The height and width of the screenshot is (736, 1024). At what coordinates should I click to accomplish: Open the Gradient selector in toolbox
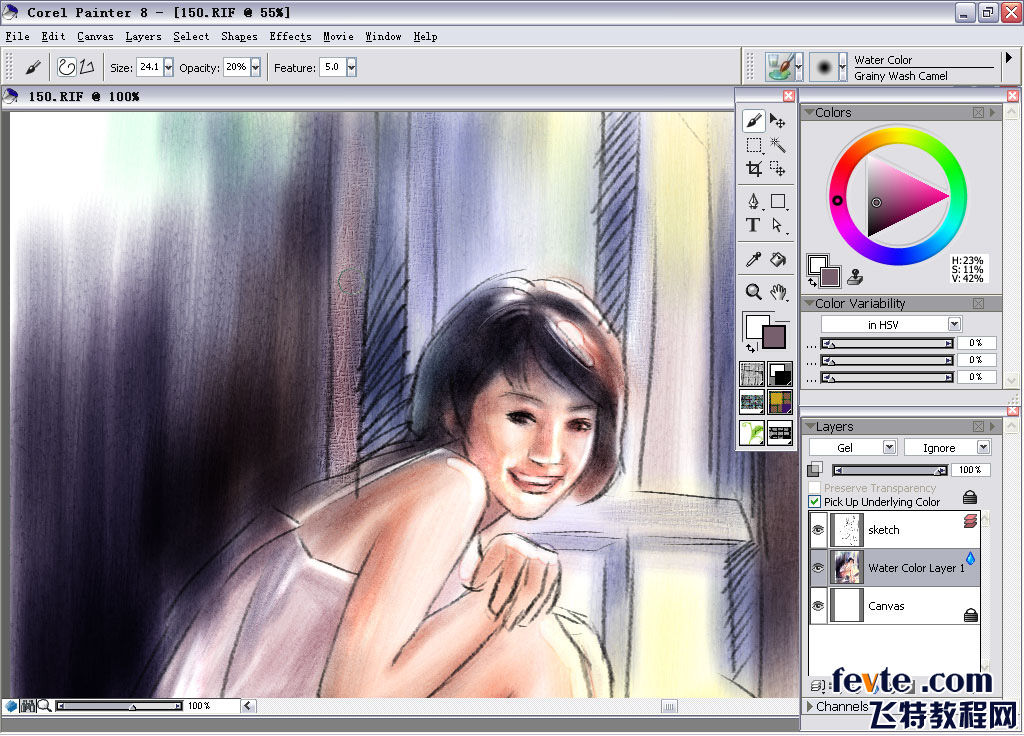pyautogui.click(x=780, y=375)
